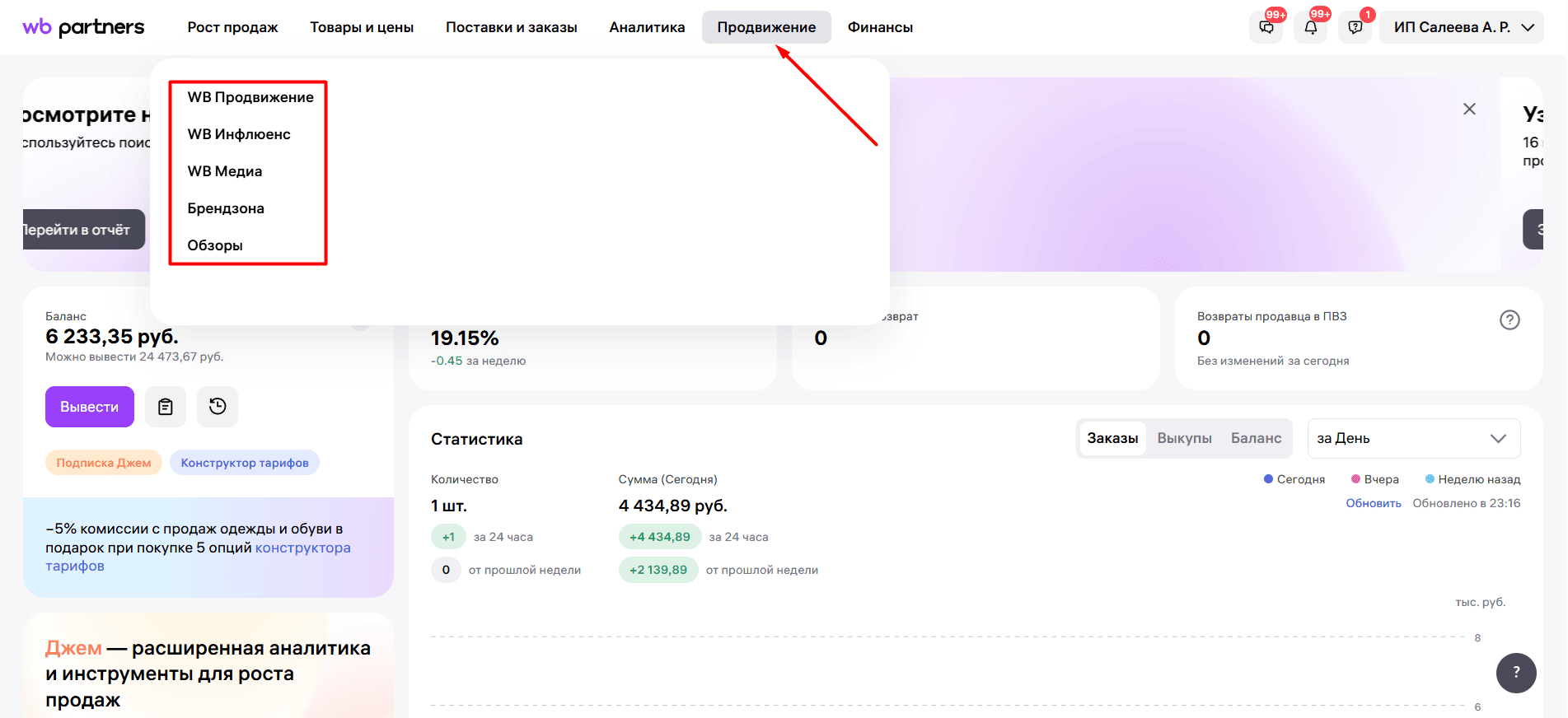
Task: Expand the за День period dropdown
Action: pos(1414,438)
